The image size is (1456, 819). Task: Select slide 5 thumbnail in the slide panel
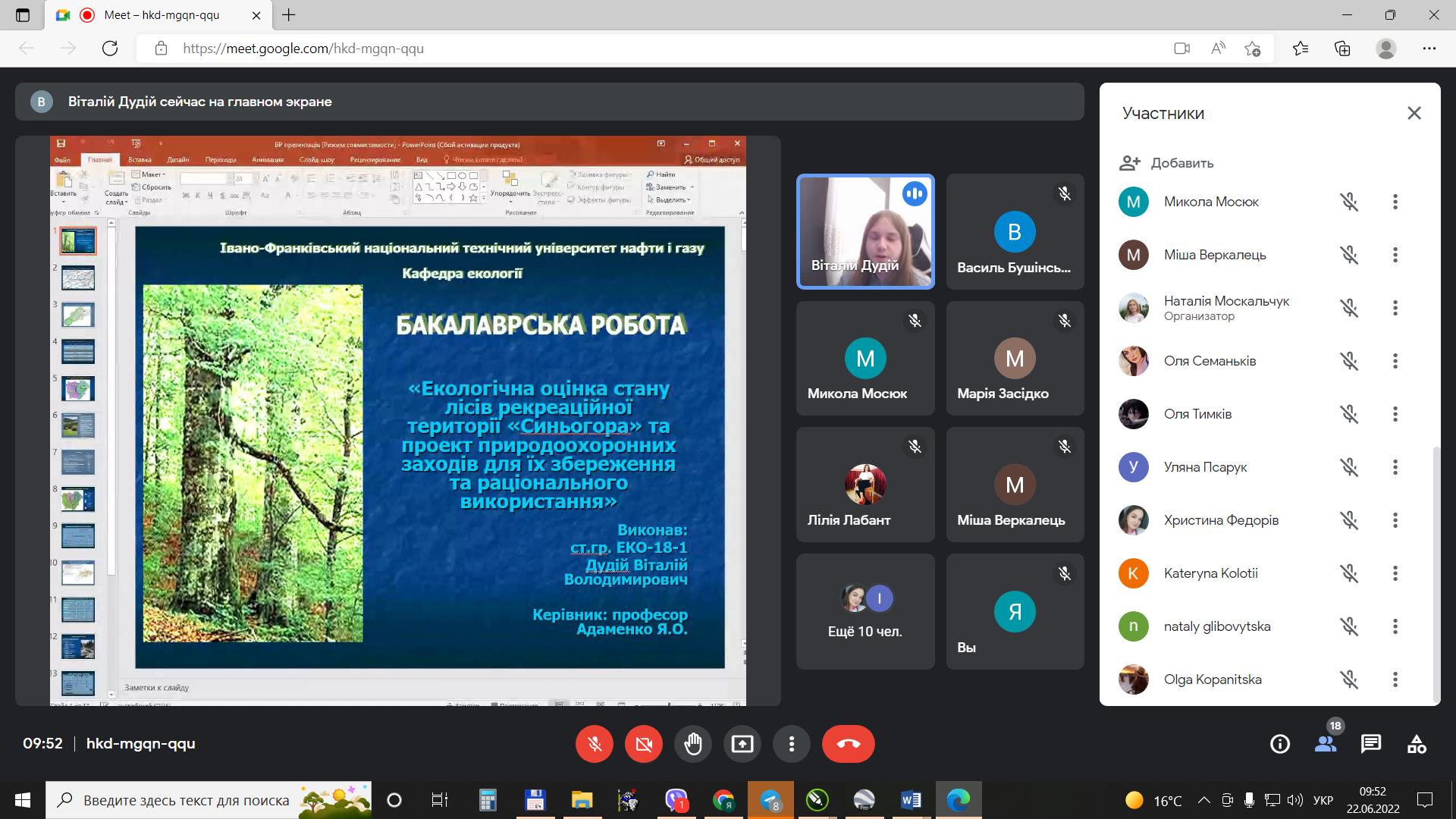pyautogui.click(x=77, y=389)
